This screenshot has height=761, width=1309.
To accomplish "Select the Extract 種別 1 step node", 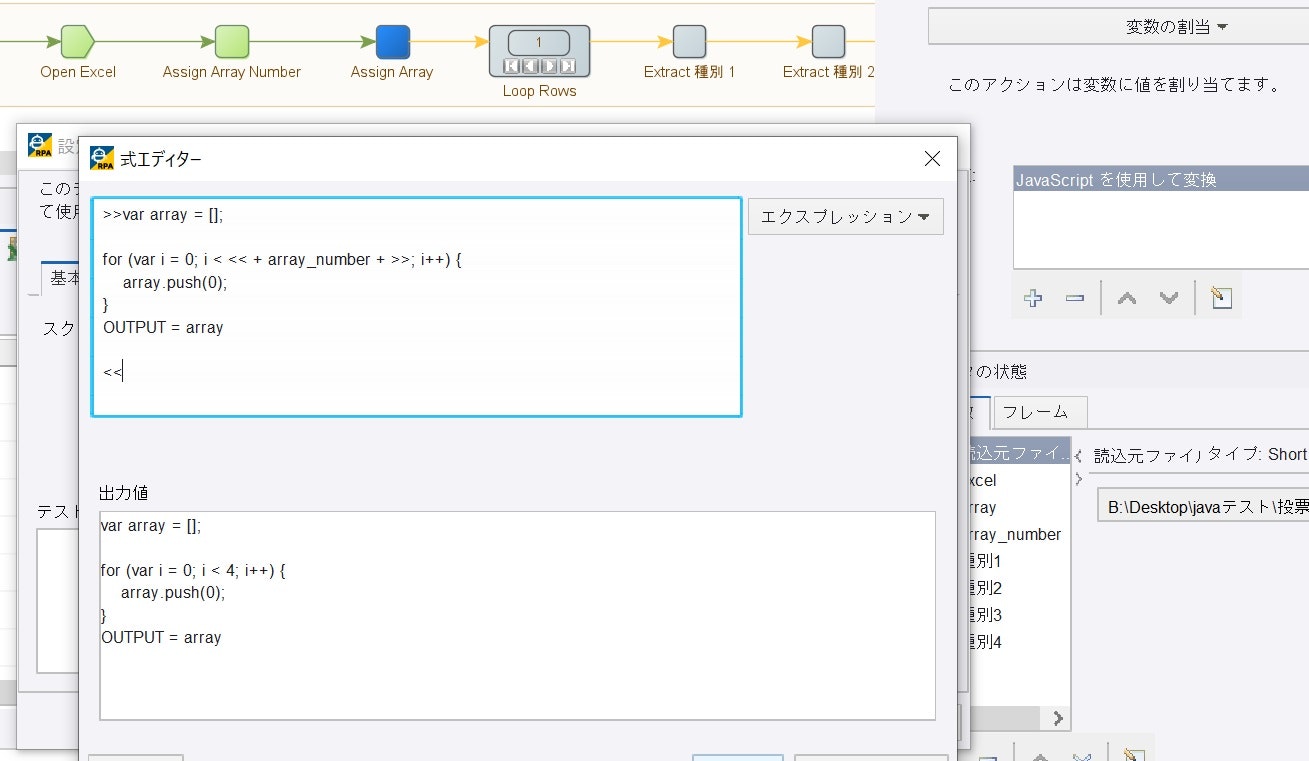I will (x=689, y=42).
